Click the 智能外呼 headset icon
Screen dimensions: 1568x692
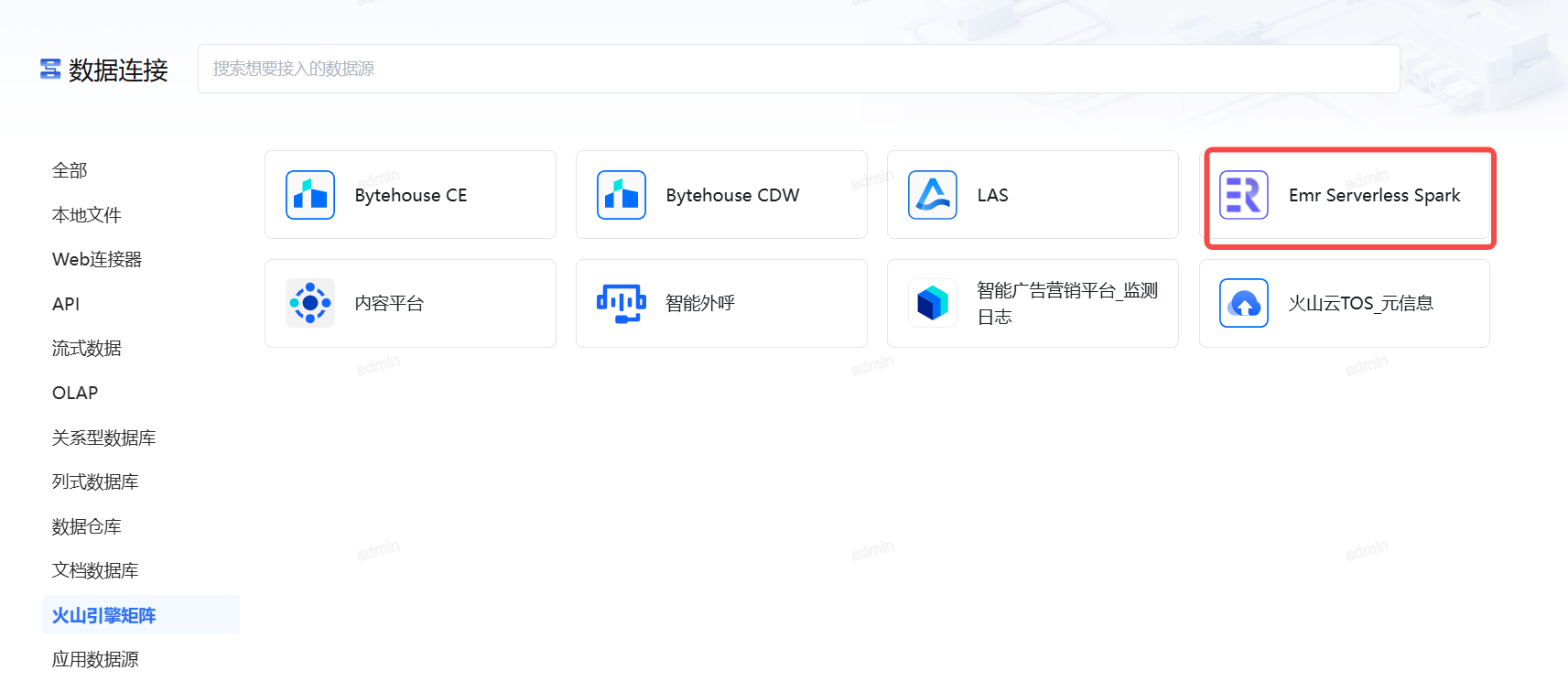(622, 303)
